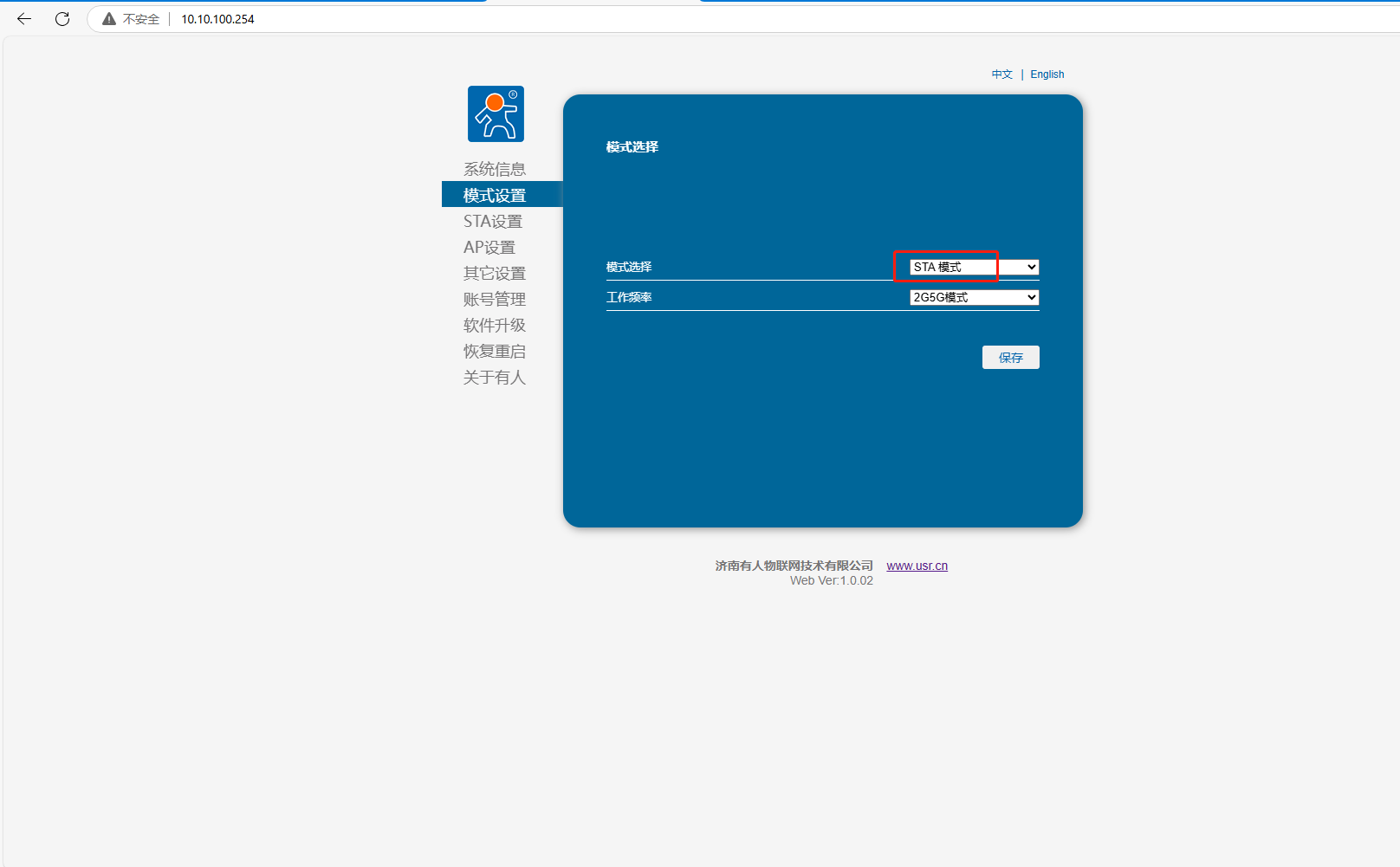The image size is (1400, 867).
Task: Open AP设置 from the sidebar
Action: pyautogui.click(x=489, y=247)
